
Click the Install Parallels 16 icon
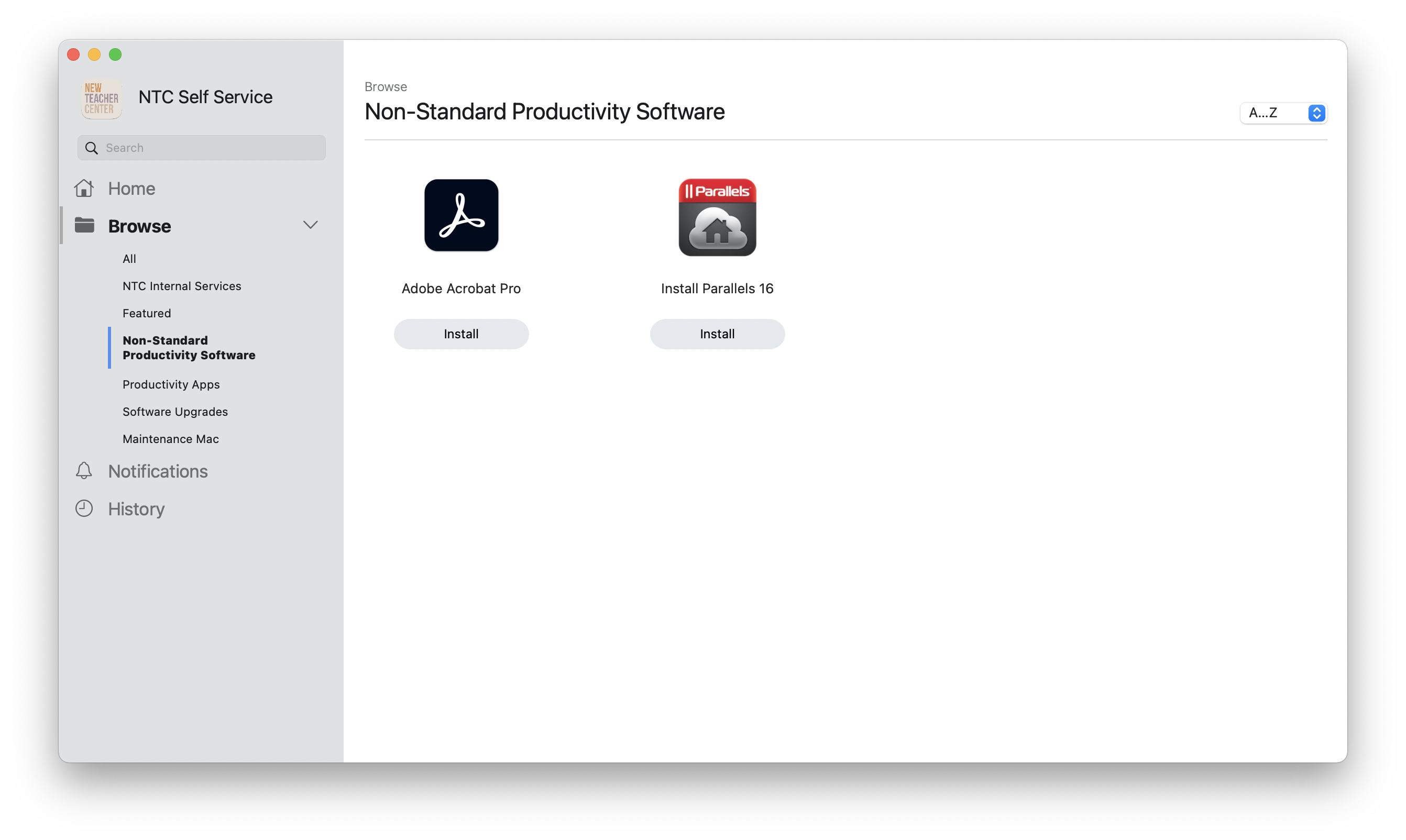(717, 216)
